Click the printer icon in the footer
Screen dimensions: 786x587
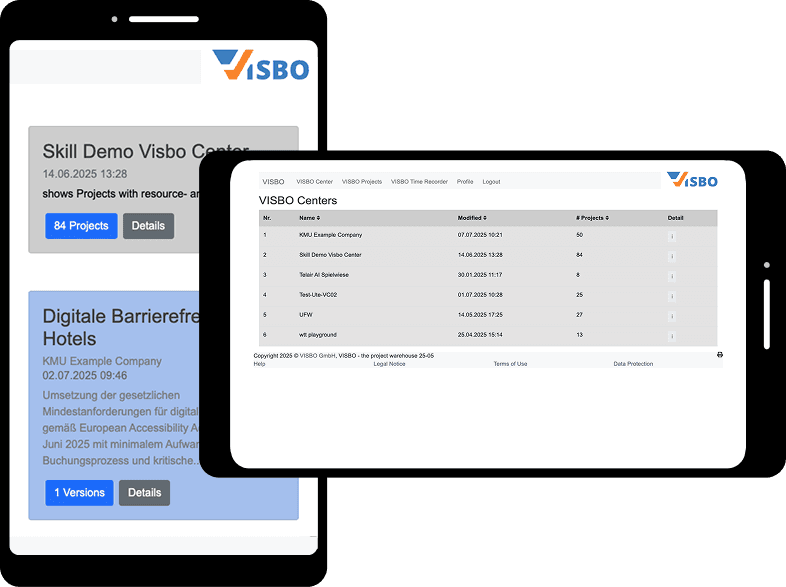[719, 355]
